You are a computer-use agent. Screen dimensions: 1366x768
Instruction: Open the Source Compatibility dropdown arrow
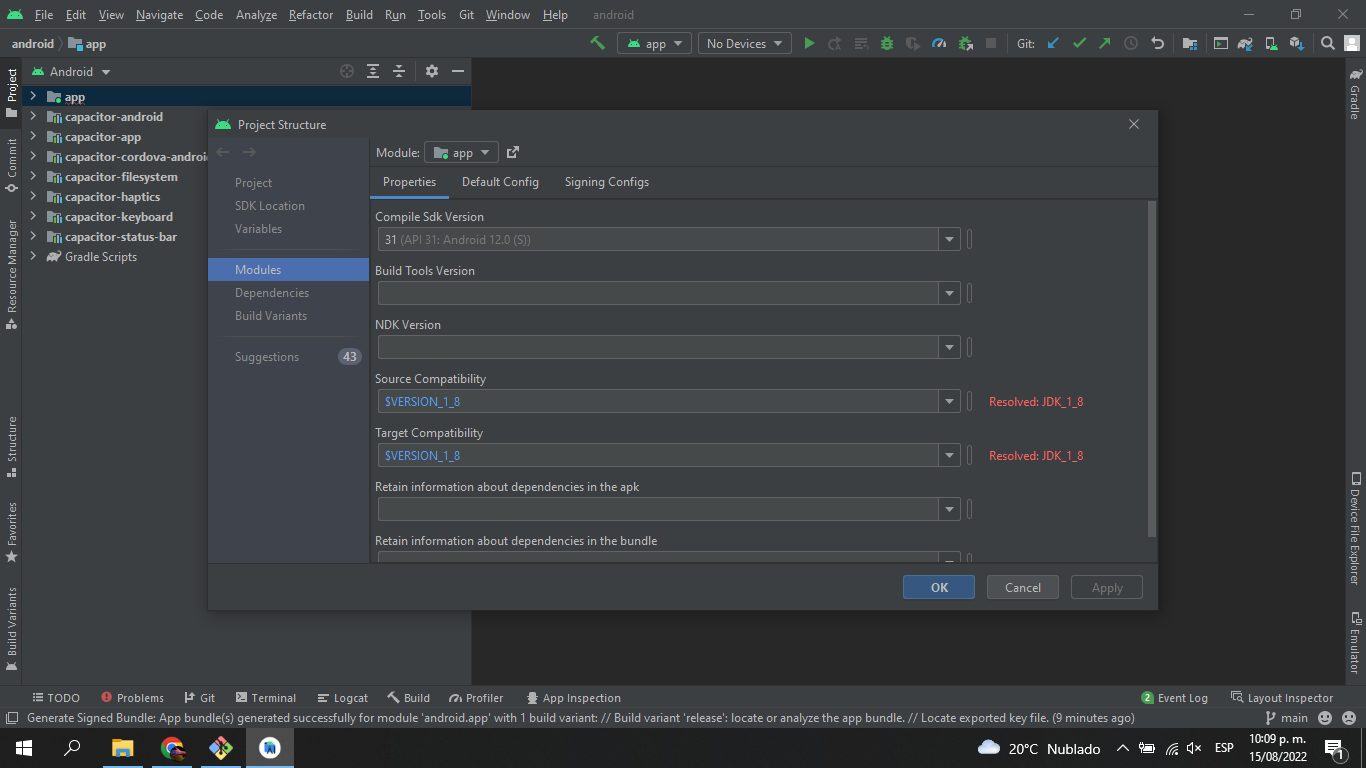(950, 401)
